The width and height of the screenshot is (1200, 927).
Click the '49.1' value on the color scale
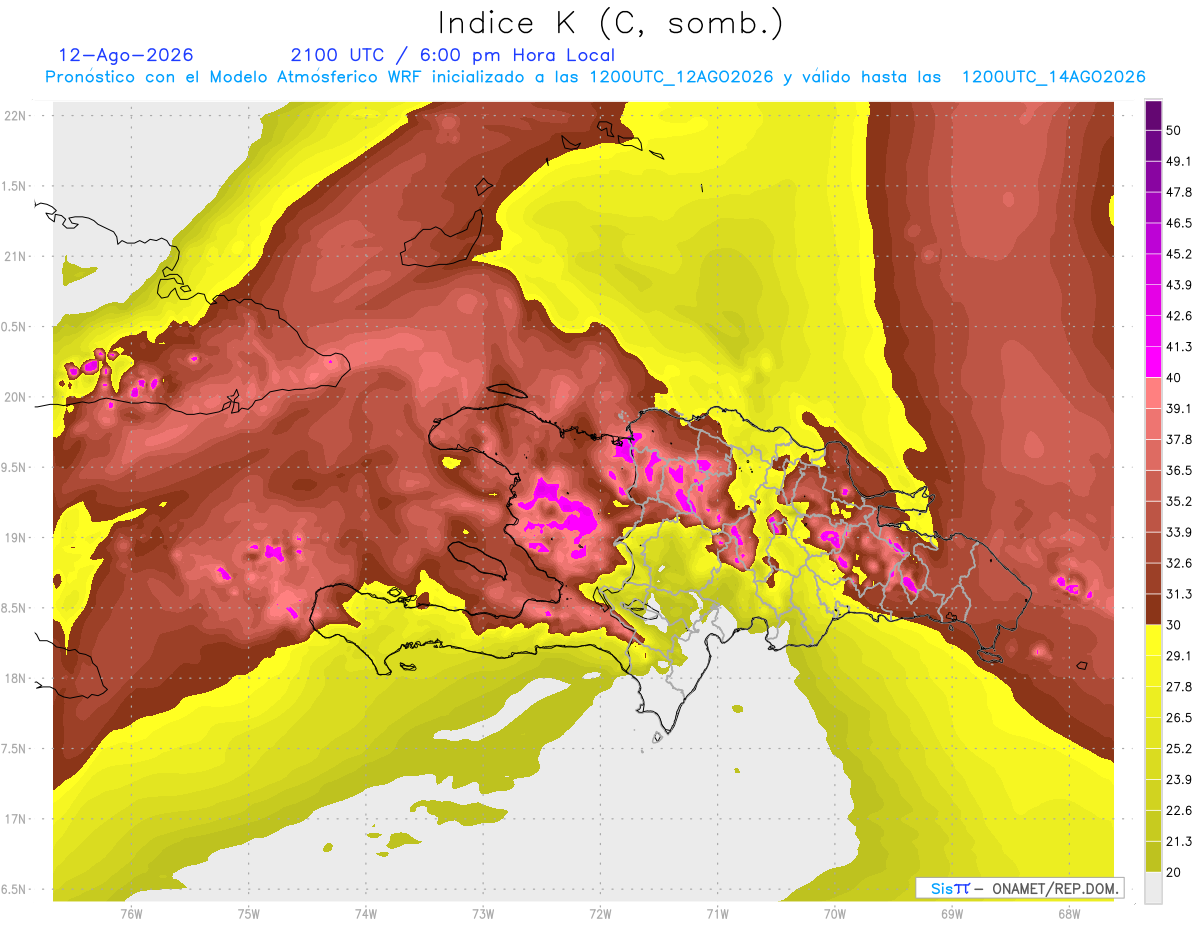click(x=1179, y=162)
